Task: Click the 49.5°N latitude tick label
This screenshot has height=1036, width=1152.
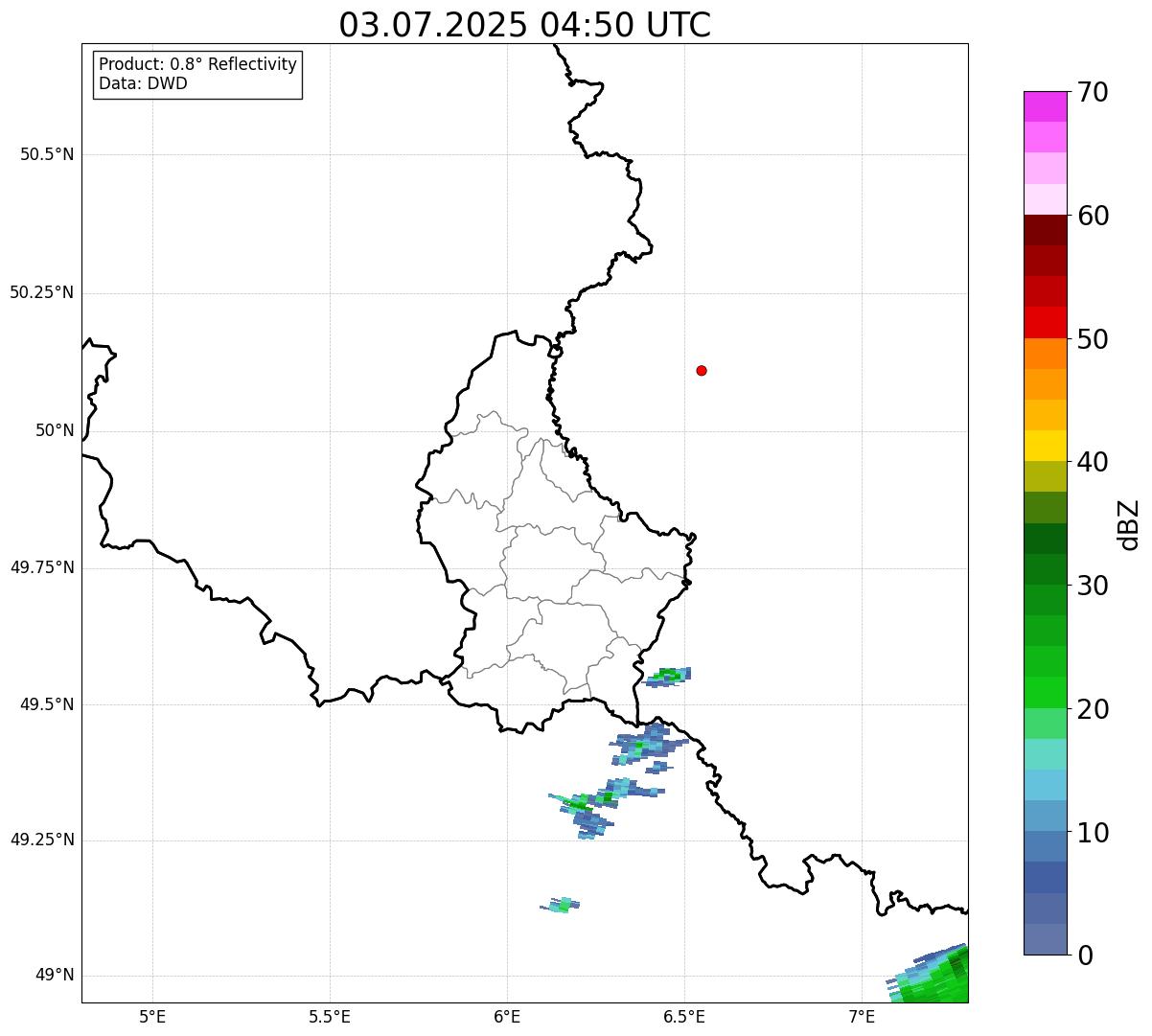Action: tap(47, 704)
